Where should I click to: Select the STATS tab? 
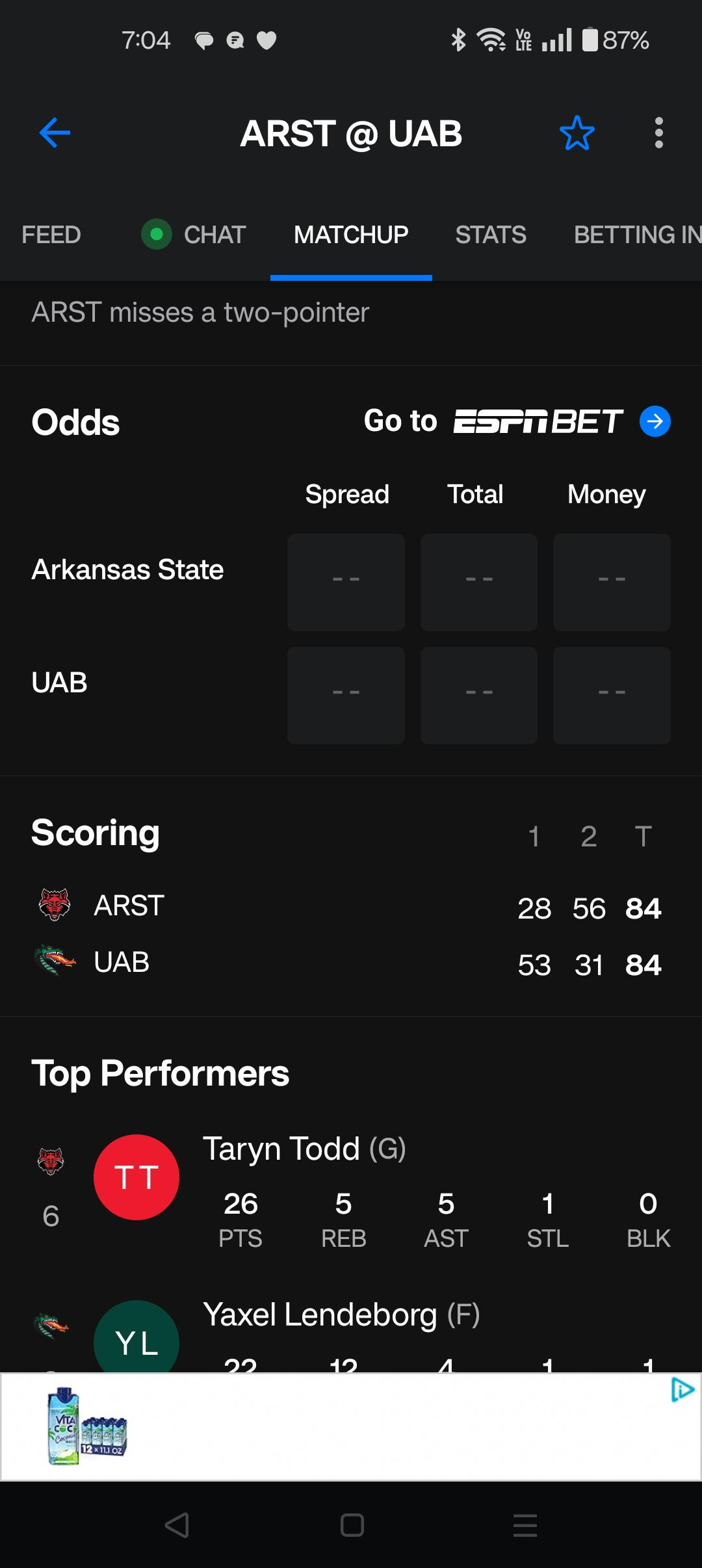coord(490,235)
